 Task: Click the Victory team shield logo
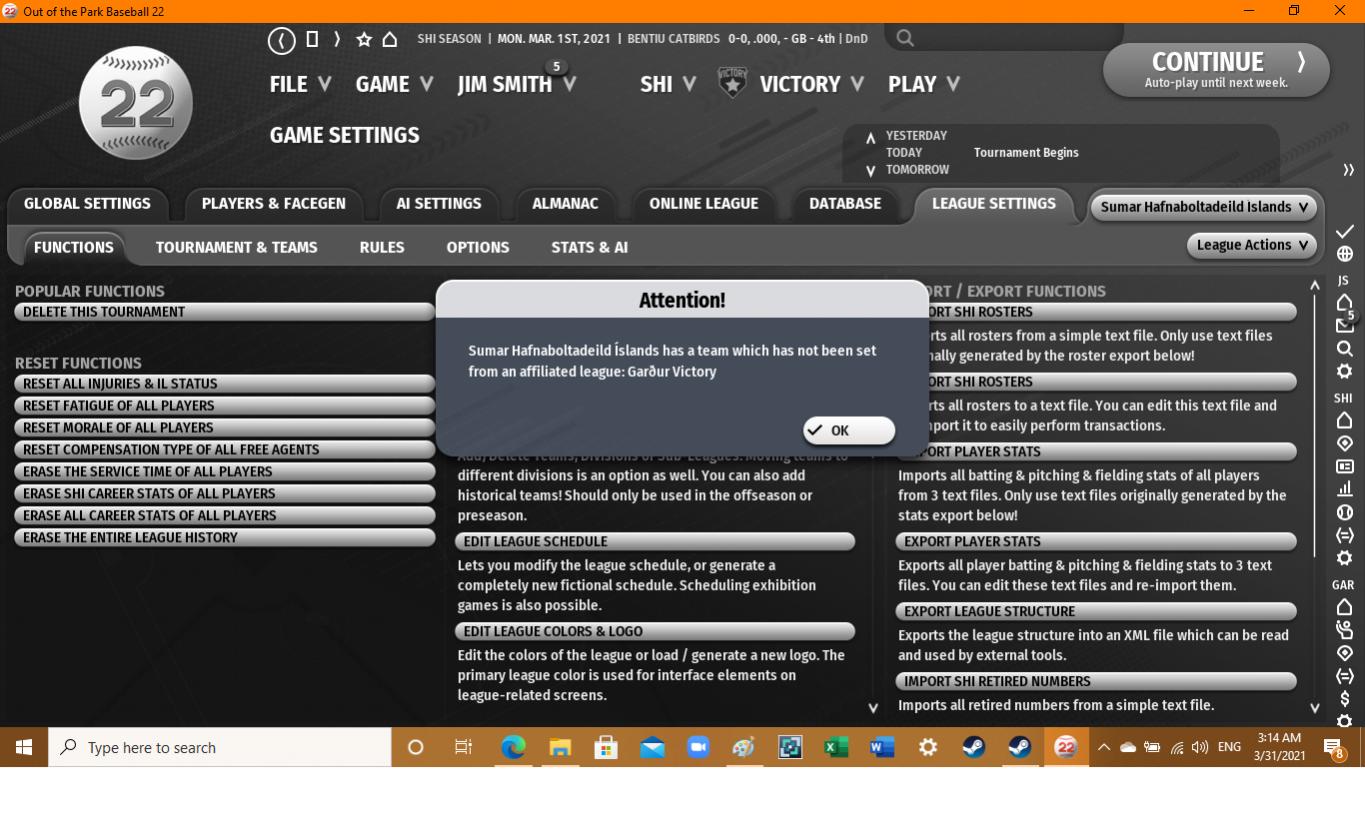(732, 83)
